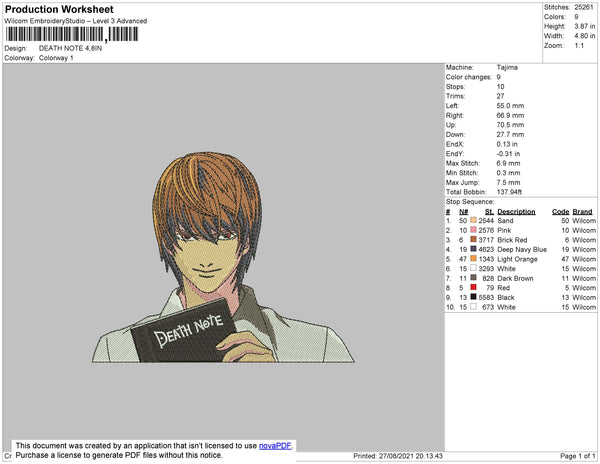Click the 'Brand' column header
This screenshot has width=600, height=464.
582,212
